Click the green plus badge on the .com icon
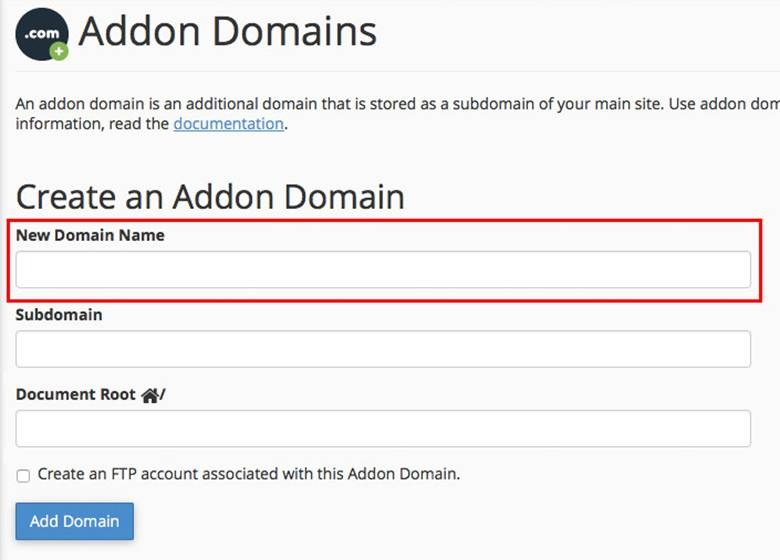This screenshot has height=560, width=780. pos(59,51)
